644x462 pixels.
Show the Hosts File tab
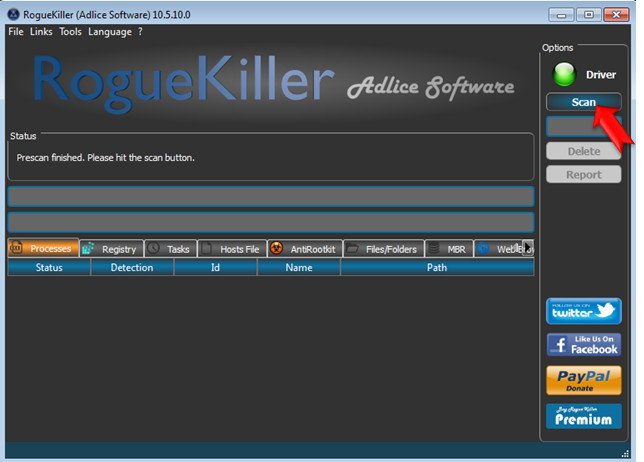231,248
